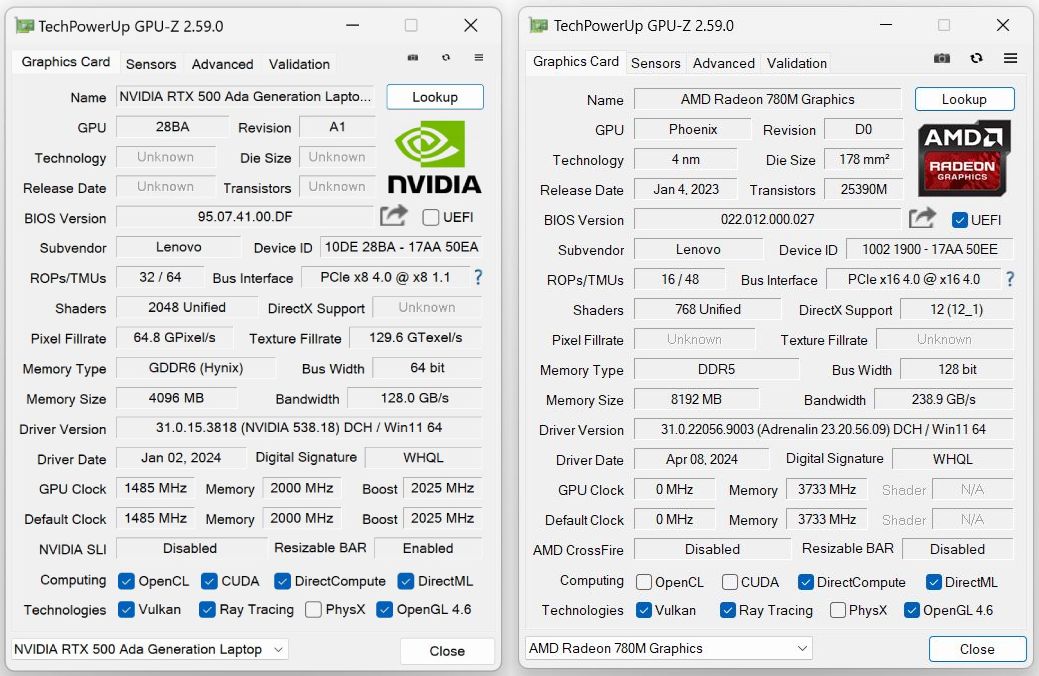The height and width of the screenshot is (676, 1039).
Task: Click Resizable BAR value Enabled, NVIDIA window
Action: 428,549
